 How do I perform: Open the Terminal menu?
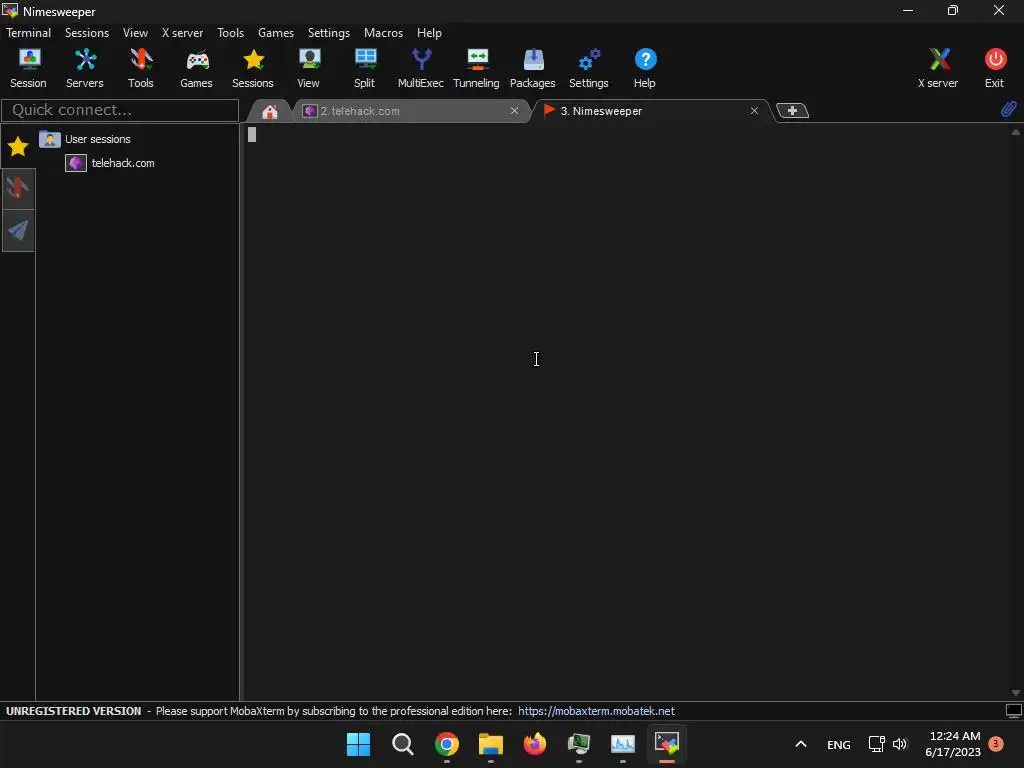click(28, 33)
